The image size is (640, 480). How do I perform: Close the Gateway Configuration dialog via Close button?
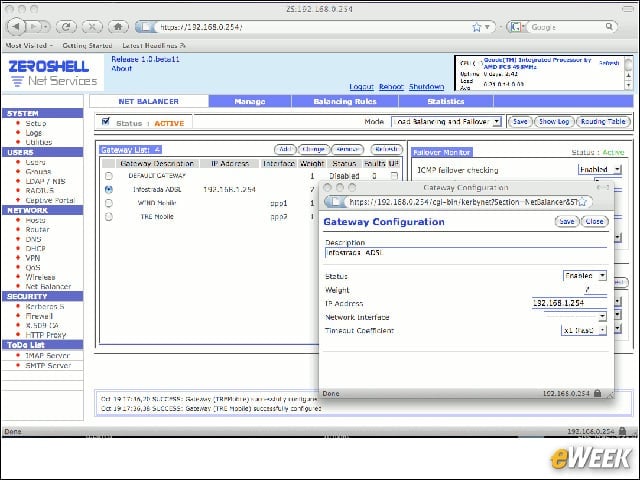[x=594, y=221]
